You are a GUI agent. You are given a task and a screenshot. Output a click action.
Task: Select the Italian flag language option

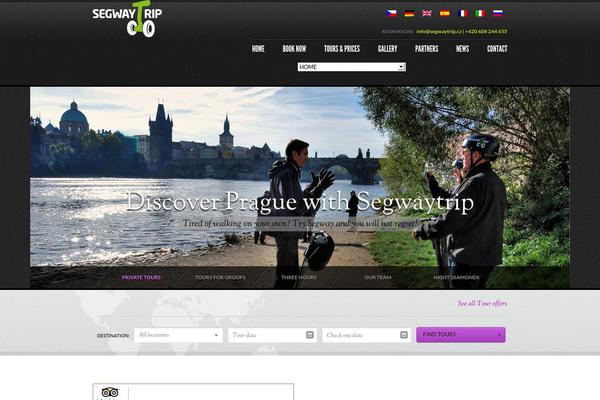point(480,13)
